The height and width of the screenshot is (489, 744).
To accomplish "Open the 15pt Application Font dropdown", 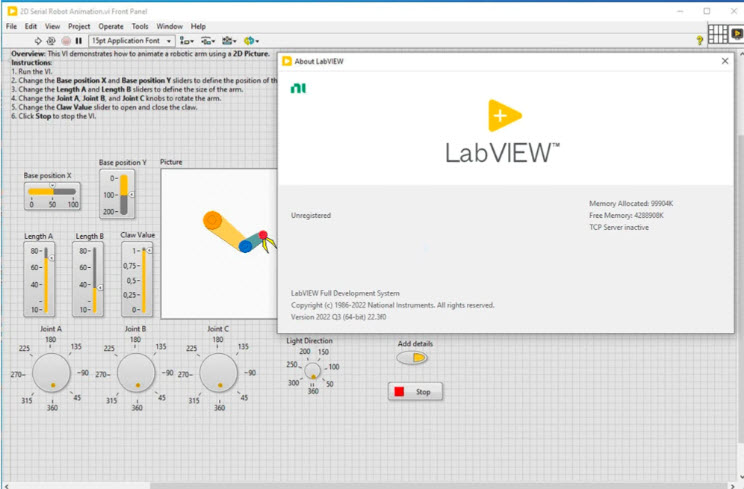I will point(132,41).
